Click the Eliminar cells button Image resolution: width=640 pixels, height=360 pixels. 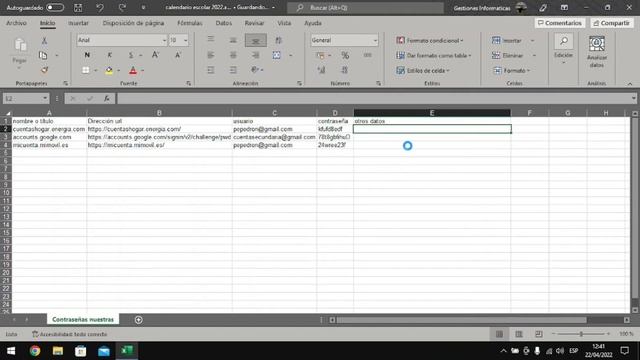click(x=508, y=56)
